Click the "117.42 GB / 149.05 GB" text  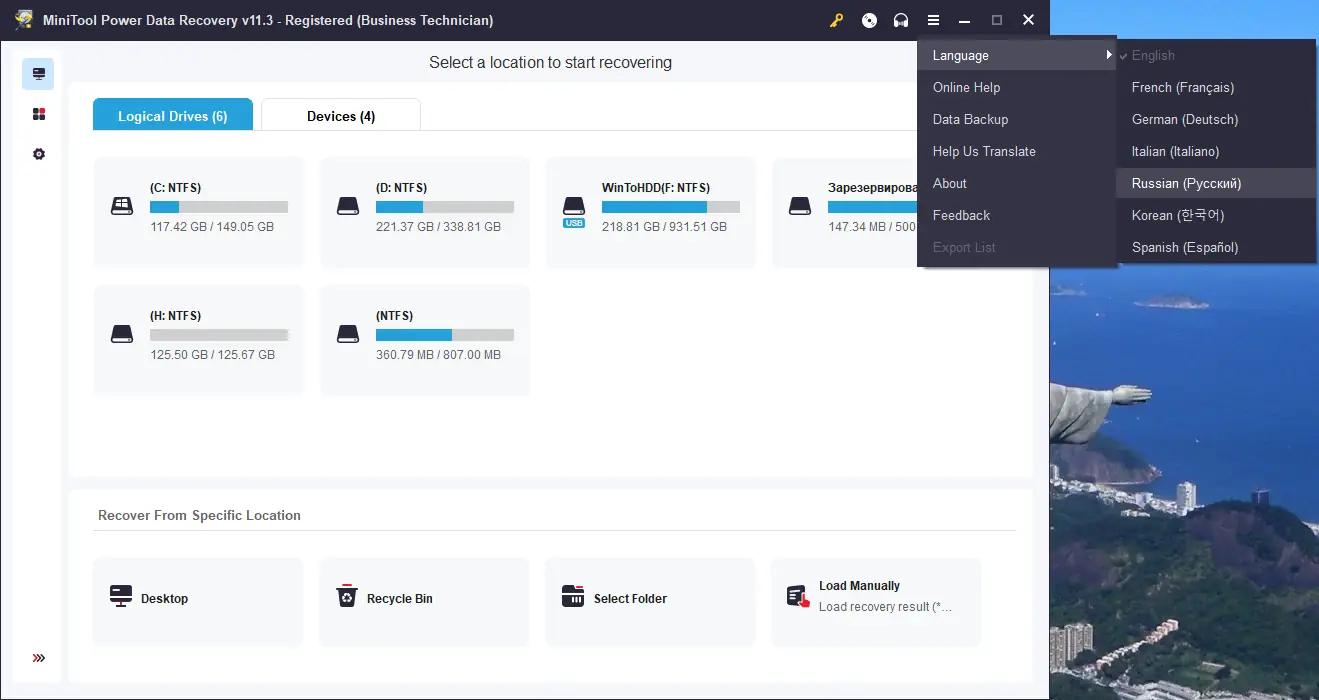coord(212,227)
